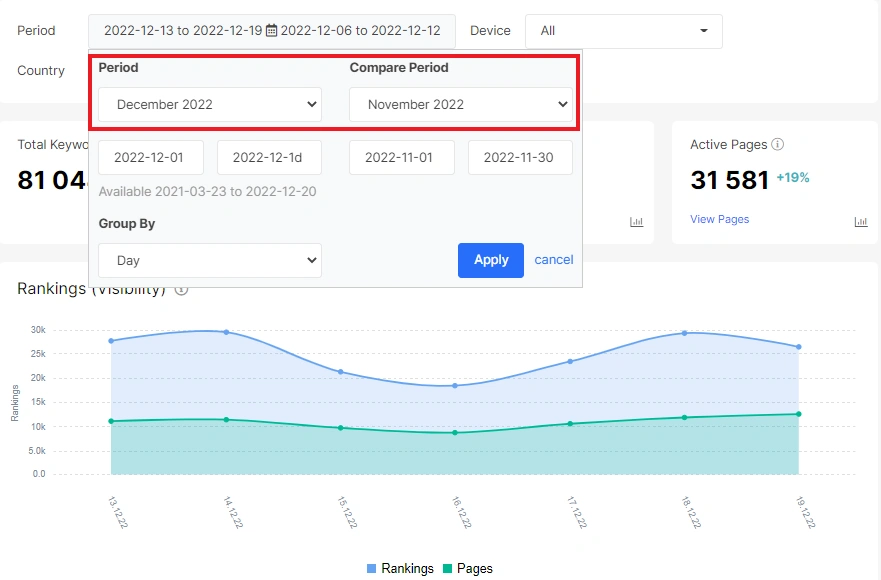Select the 2022-11-01 compare start date field
Image resolution: width=881 pixels, height=580 pixels.
[401, 157]
